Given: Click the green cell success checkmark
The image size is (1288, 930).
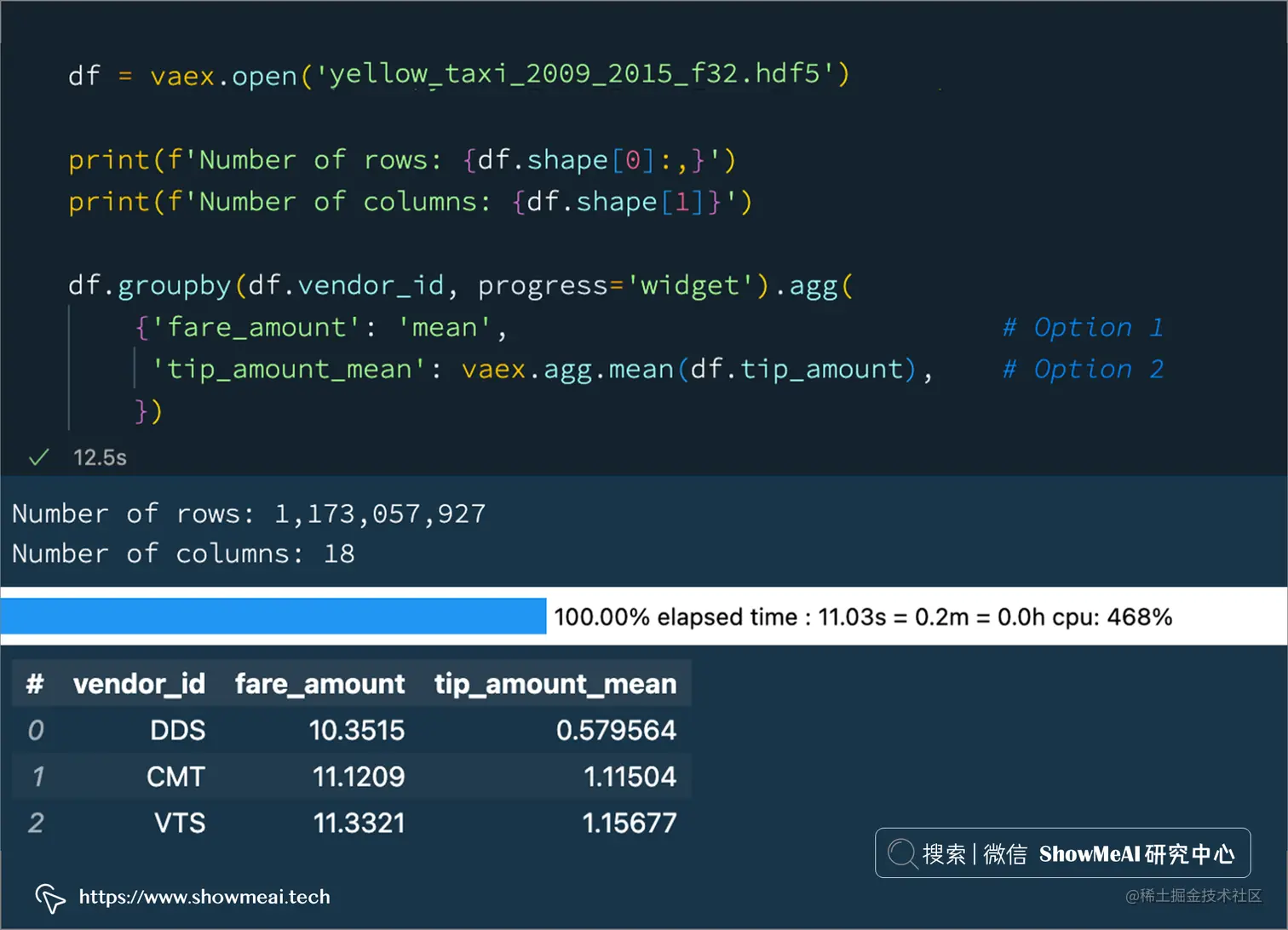Looking at the screenshot, I should 39,457.
